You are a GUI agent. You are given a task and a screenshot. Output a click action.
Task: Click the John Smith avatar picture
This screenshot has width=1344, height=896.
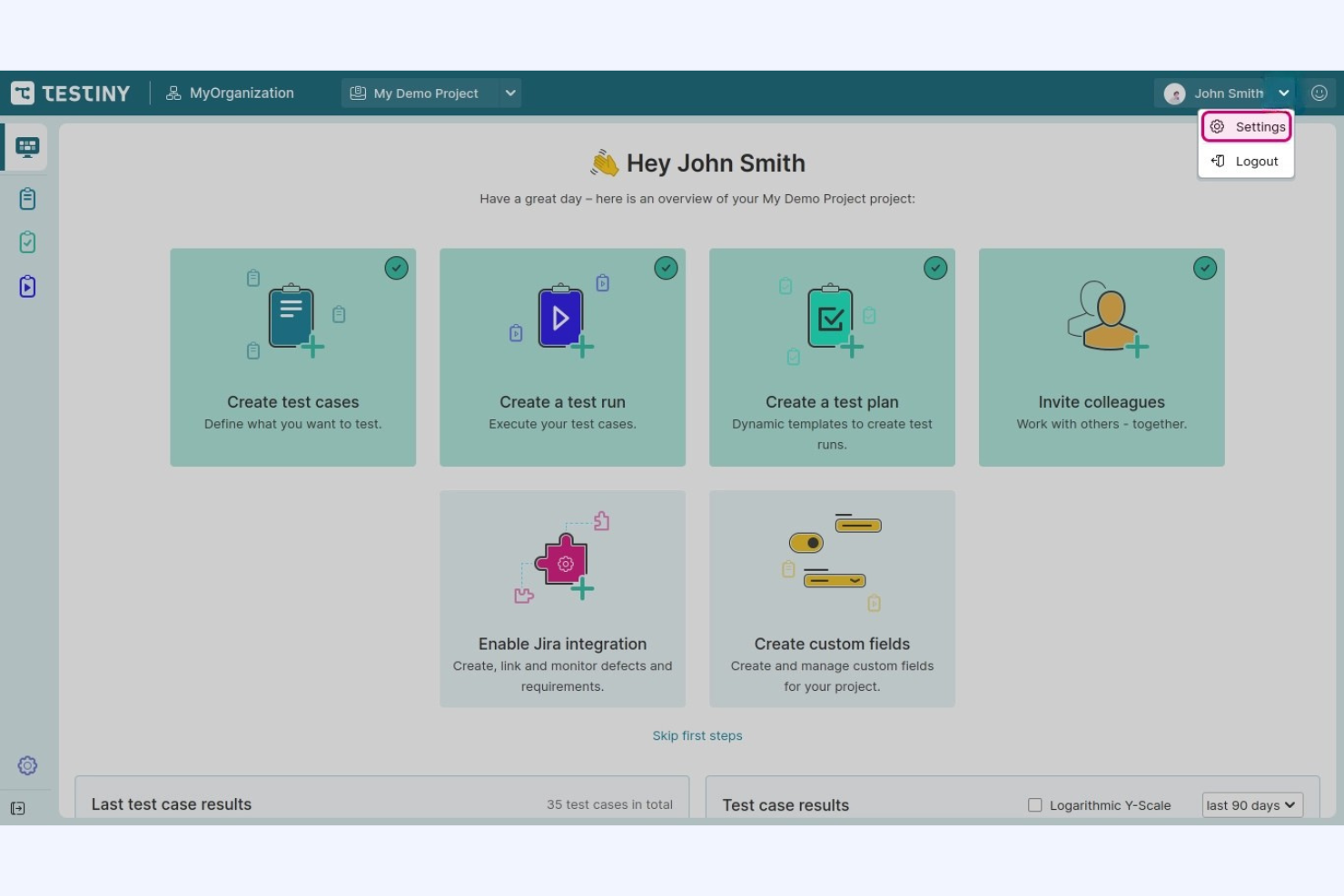1174,93
